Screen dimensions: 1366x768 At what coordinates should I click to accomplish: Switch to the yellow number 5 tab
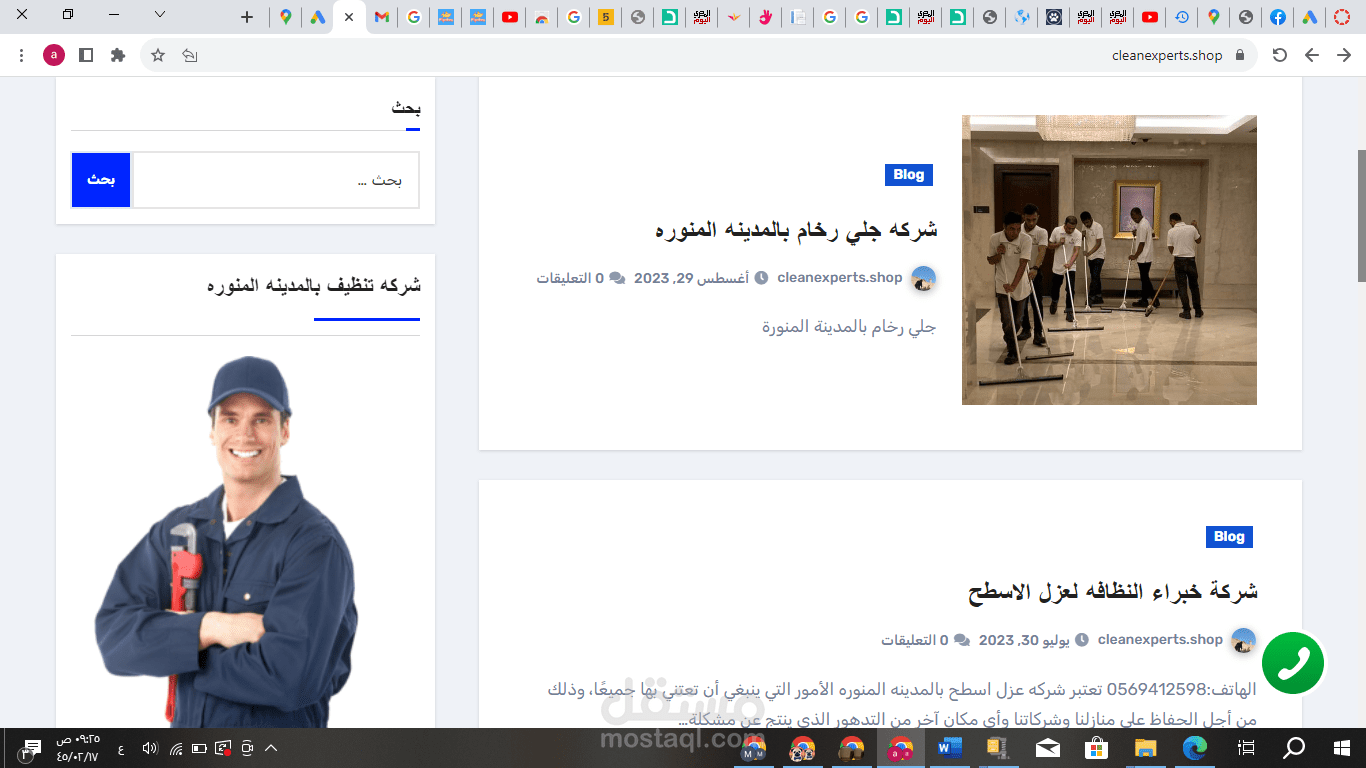pyautogui.click(x=605, y=17)
